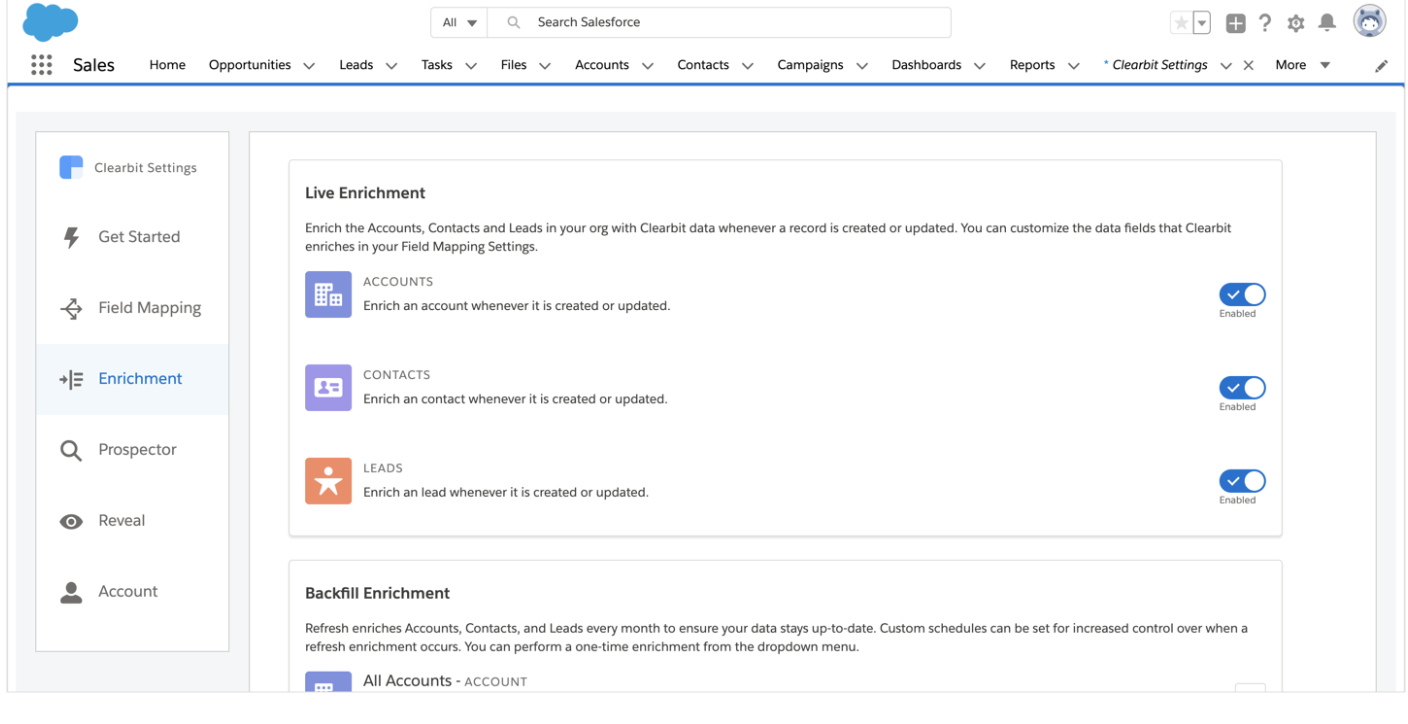Viewport: 1408px width, 724px height.
Task: Expand the Tasks tab chevron
Action: point(471,66)
